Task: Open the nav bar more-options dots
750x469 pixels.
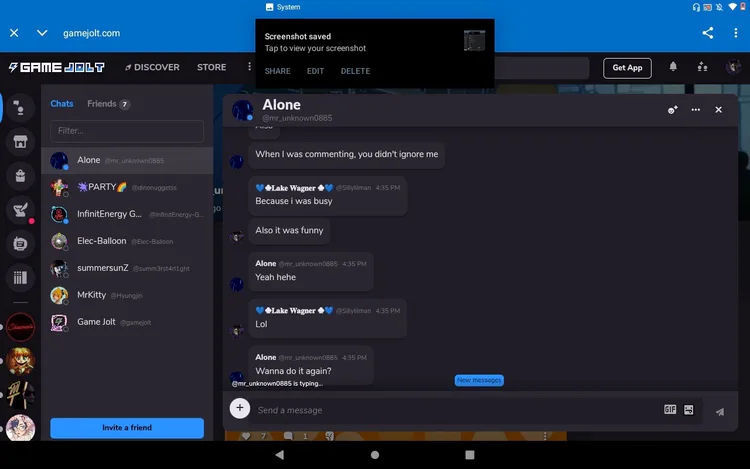Action: point(249,67)
